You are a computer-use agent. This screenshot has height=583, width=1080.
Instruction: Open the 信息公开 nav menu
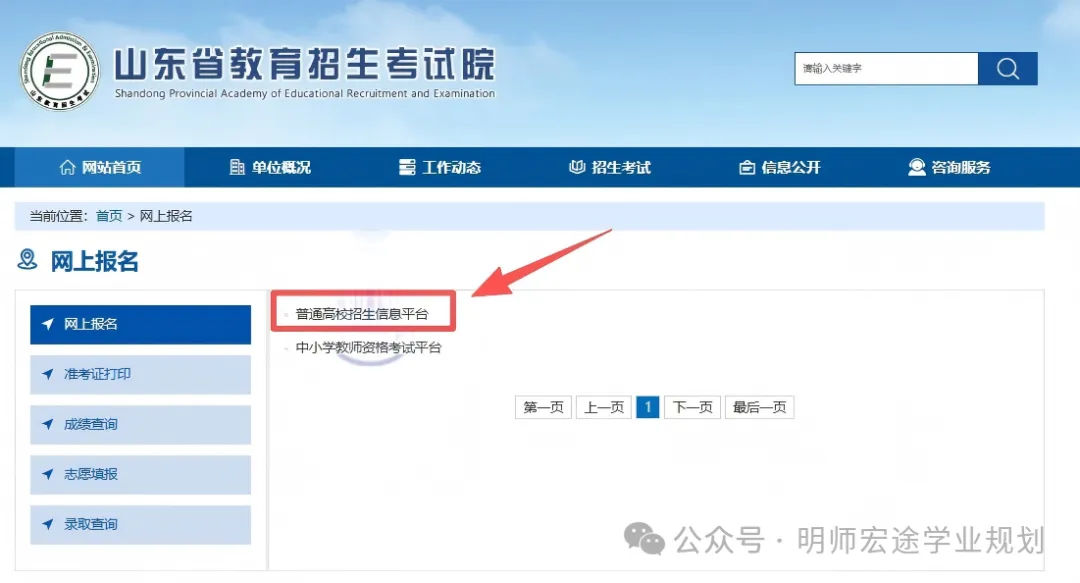780,167
